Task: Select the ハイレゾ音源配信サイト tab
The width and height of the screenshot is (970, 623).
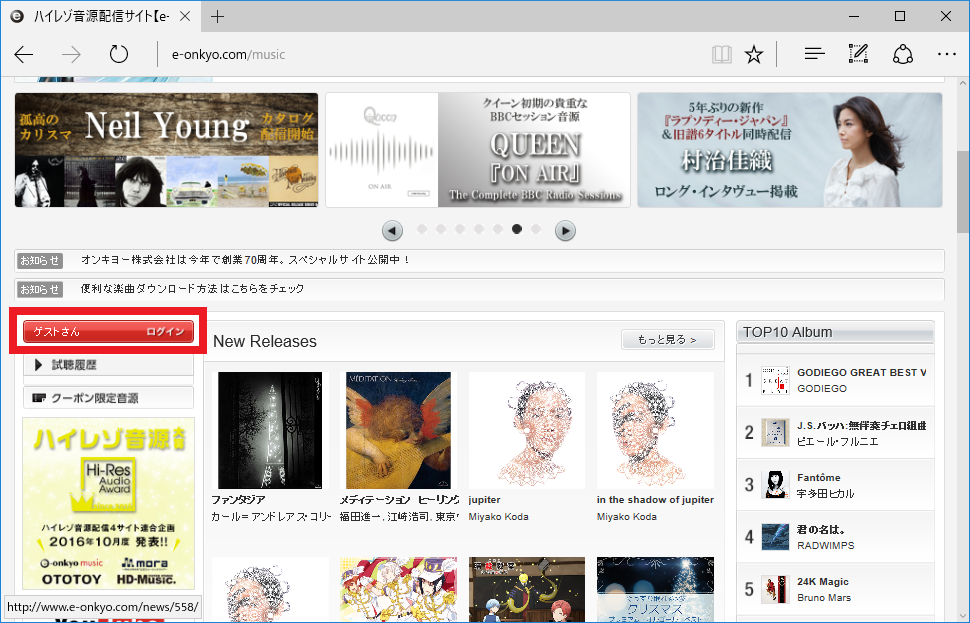Action: click(x=100, y=17)
